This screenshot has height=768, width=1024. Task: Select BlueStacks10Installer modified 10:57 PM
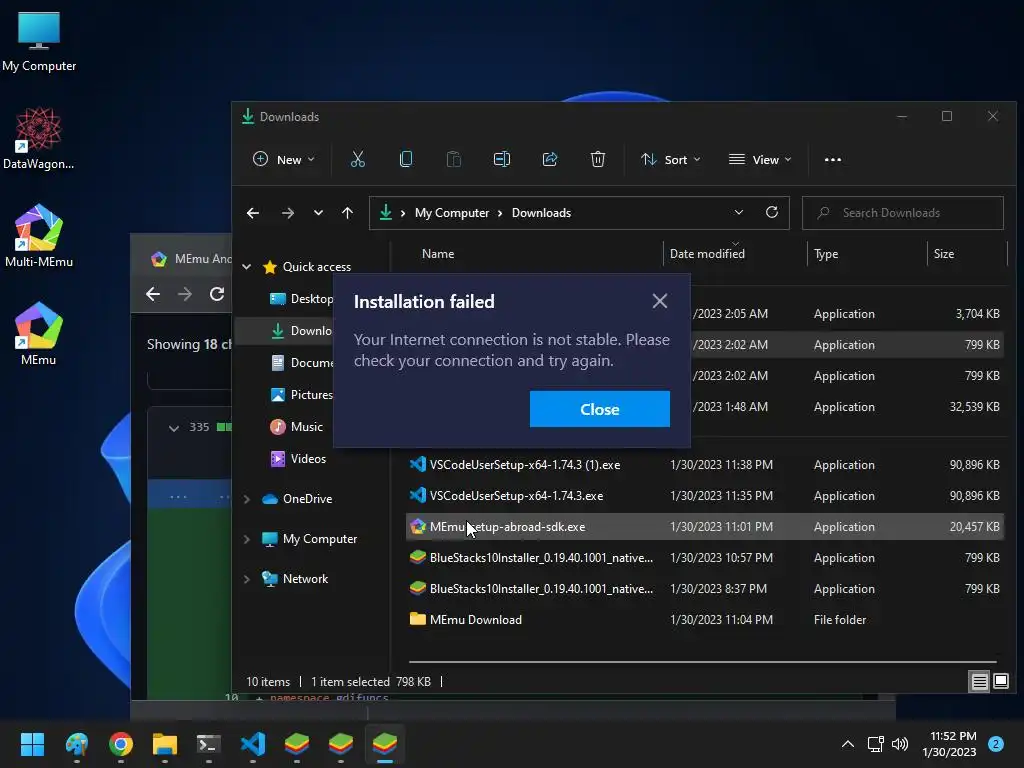click(704, 558)
